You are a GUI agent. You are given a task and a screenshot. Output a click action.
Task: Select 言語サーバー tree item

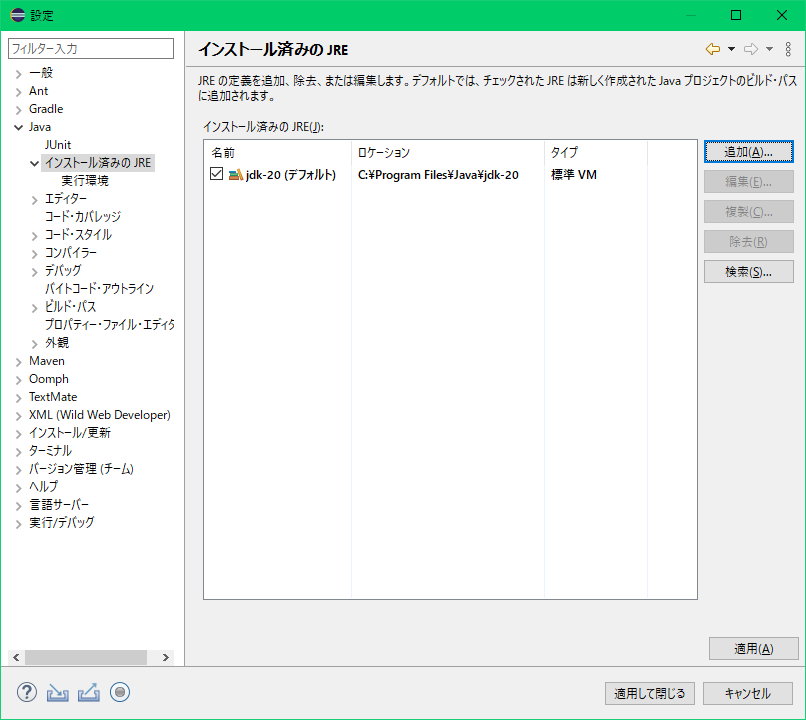coord(59,505)
